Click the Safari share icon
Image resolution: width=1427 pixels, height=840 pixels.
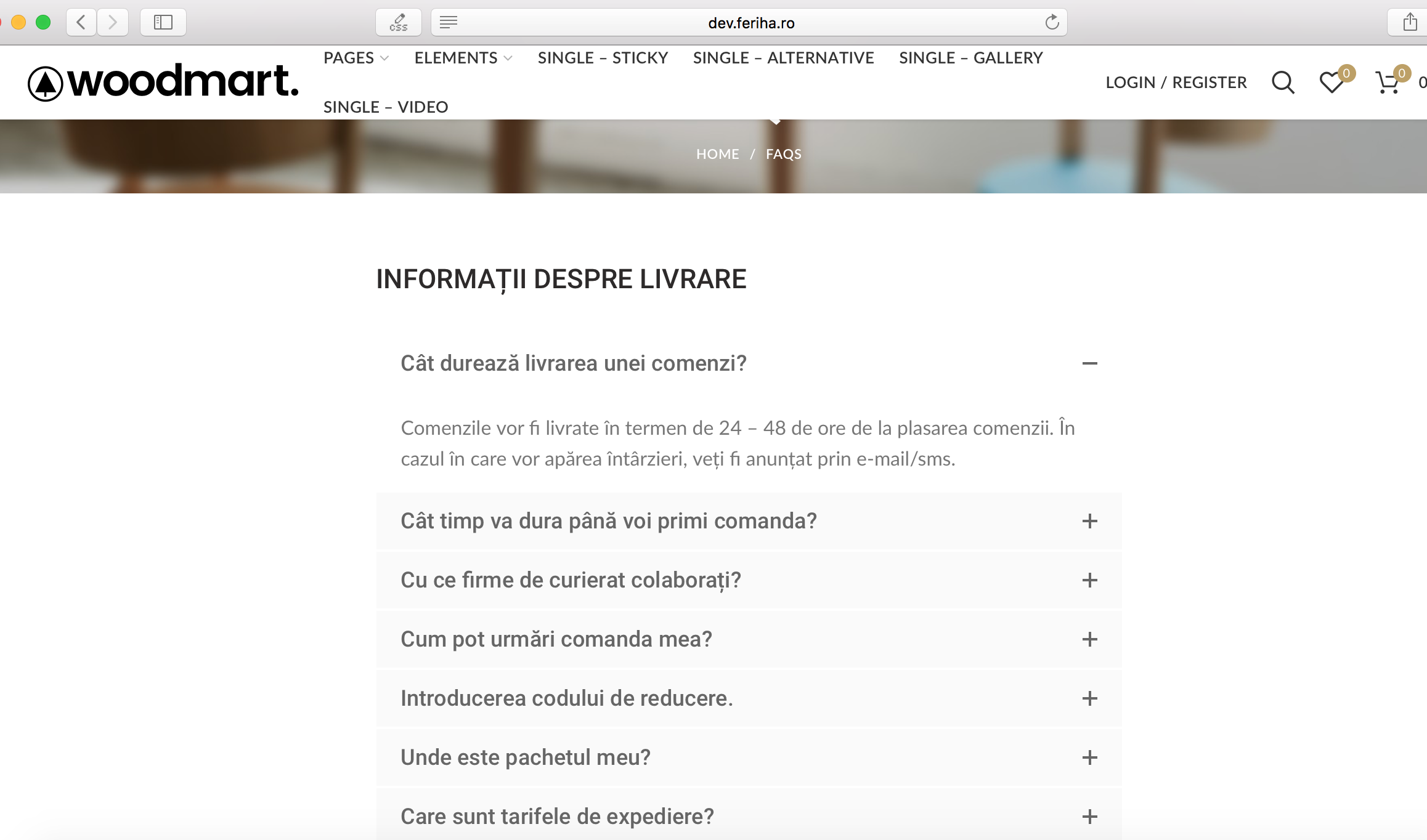tap(1410, 23)
